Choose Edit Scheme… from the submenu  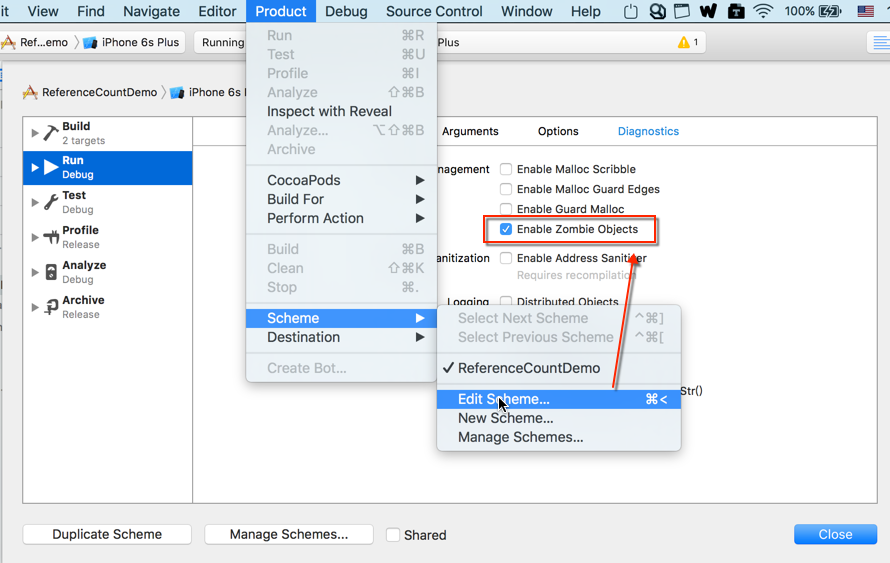click(504, 399)
